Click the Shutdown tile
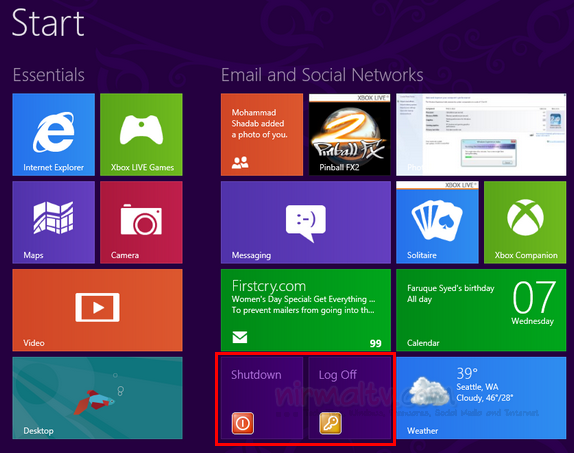574x453 pixels. [x=262, y=398]
